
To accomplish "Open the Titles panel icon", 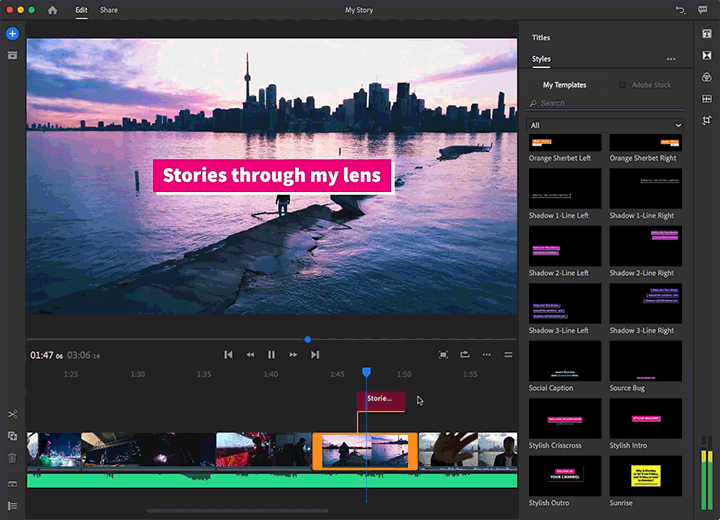I will 706,33.
